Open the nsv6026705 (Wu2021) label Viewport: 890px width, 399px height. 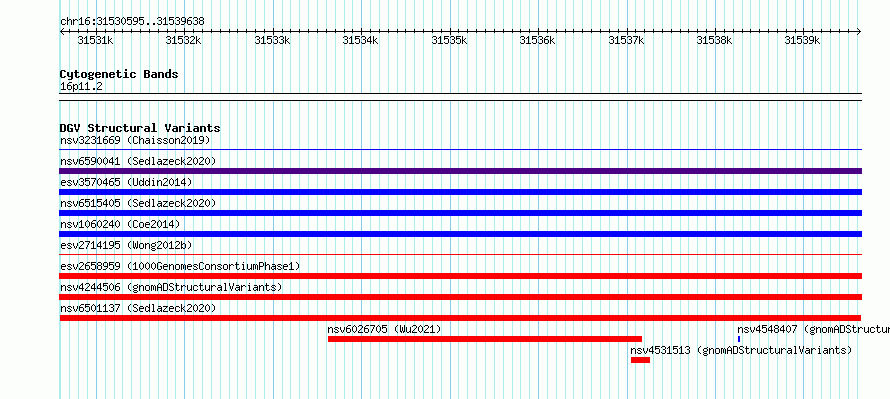384,329
